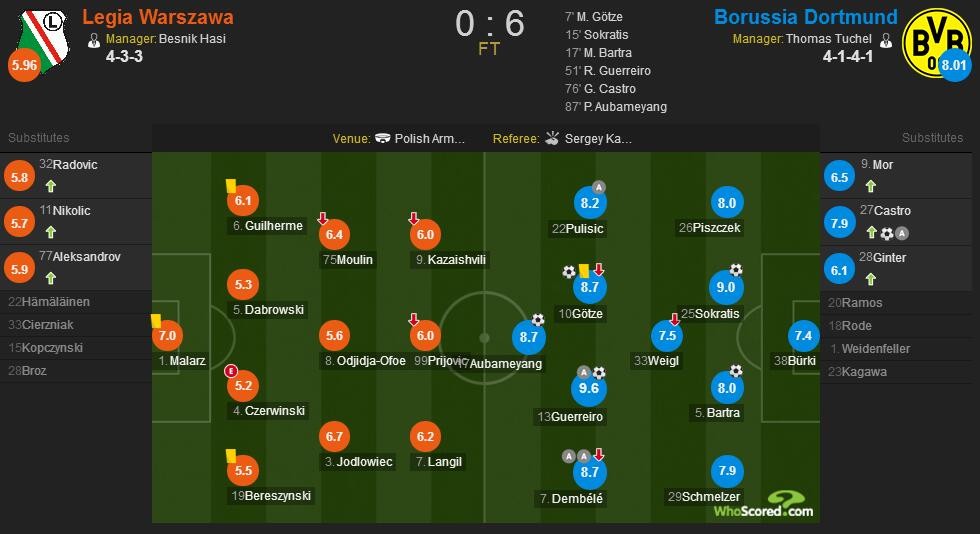Open the Borussia Dortmund team name link
This screenshot has height=534, width=980.
(806, 17)
